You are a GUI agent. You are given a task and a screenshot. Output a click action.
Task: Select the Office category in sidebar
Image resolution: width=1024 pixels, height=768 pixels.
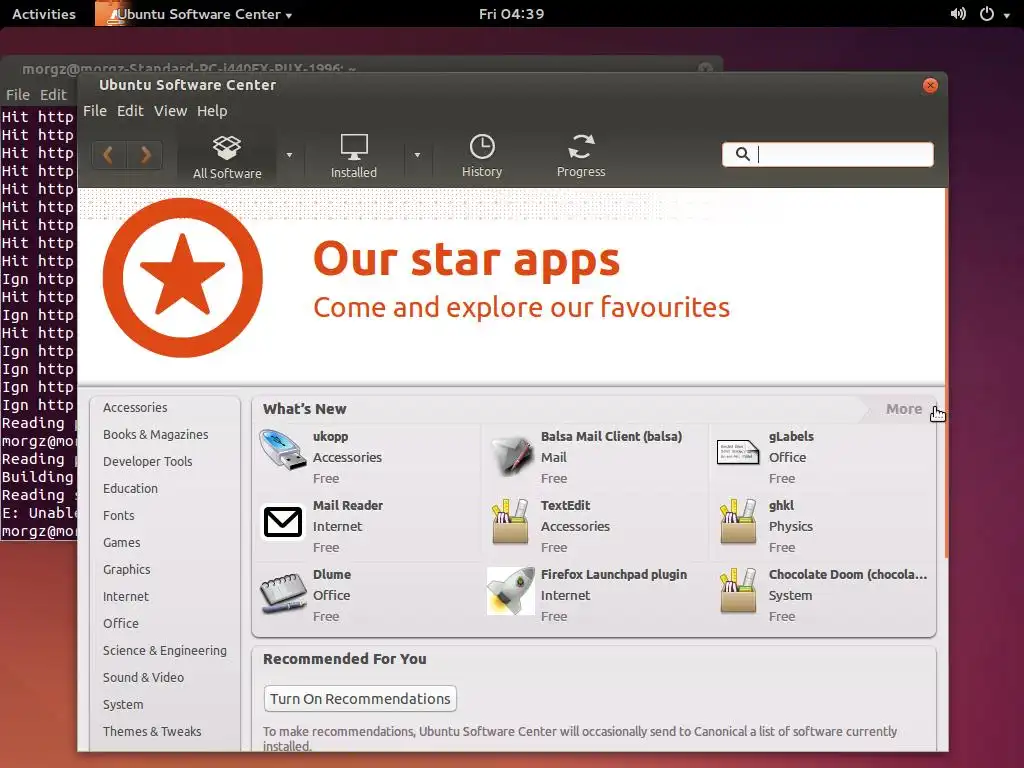coord(121,623)
